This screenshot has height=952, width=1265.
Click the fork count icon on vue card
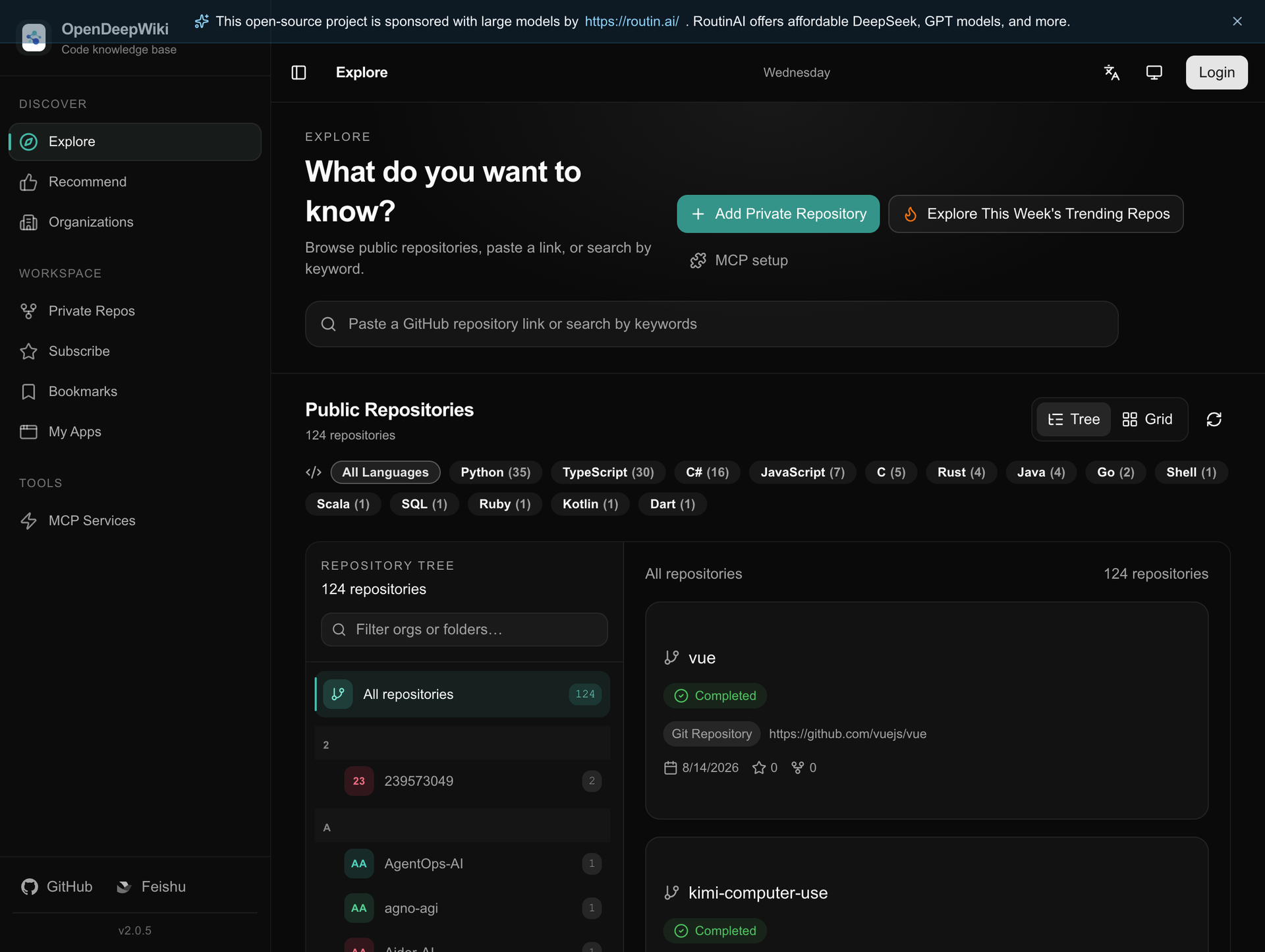[797, 768]
